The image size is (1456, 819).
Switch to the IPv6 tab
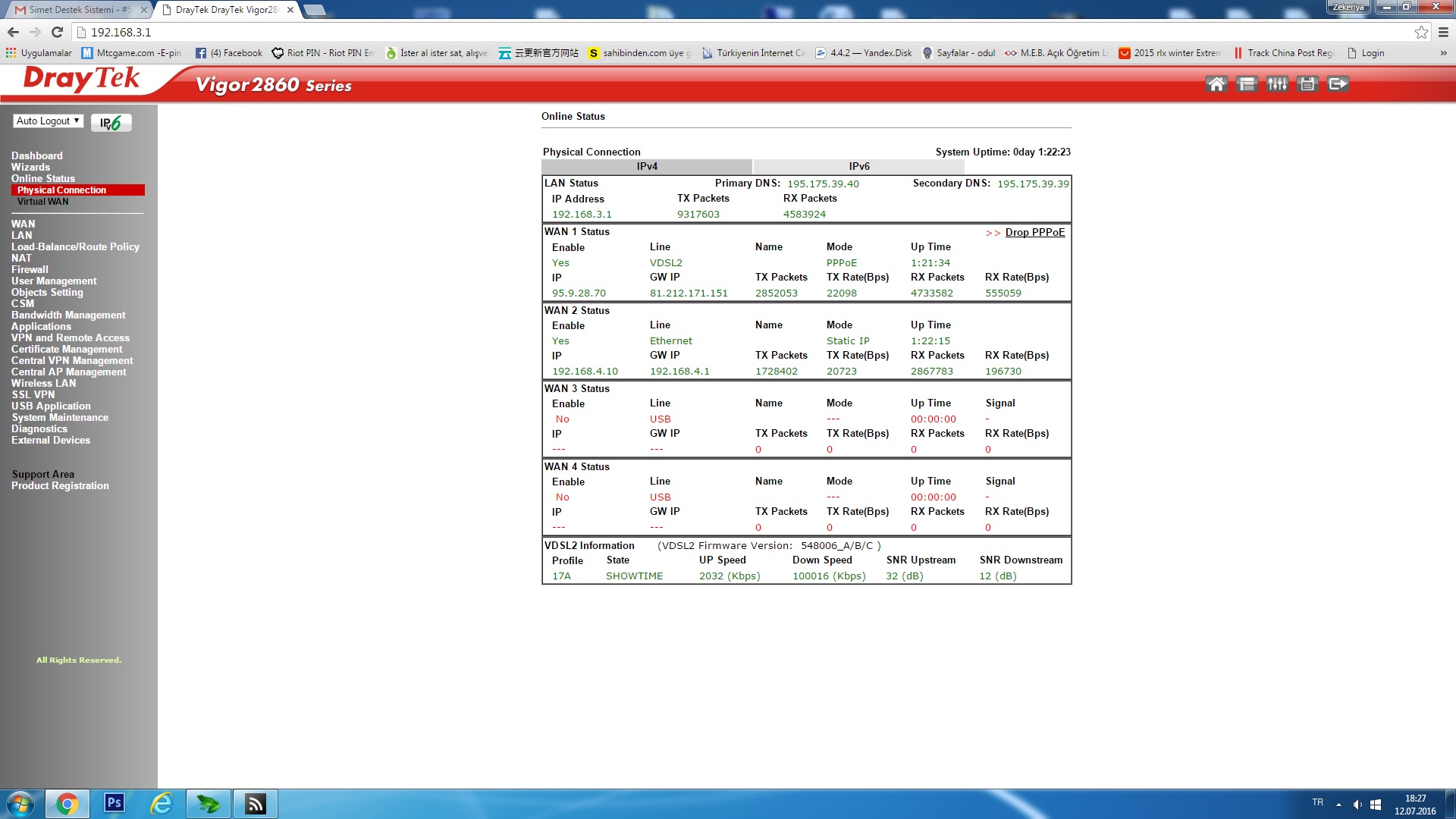pos(858,166)
